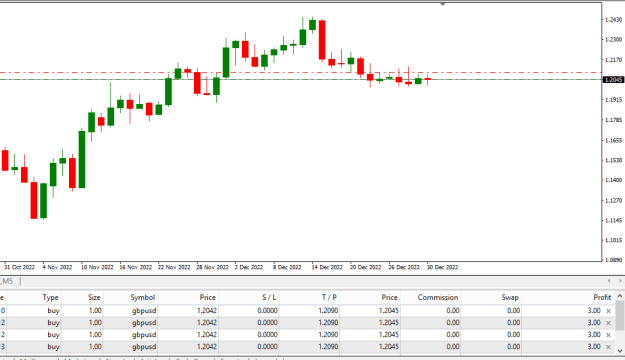This screenshot has height=360, width=625.
Task: Sort orders by the Symbol column header
Action: [143, 297]
